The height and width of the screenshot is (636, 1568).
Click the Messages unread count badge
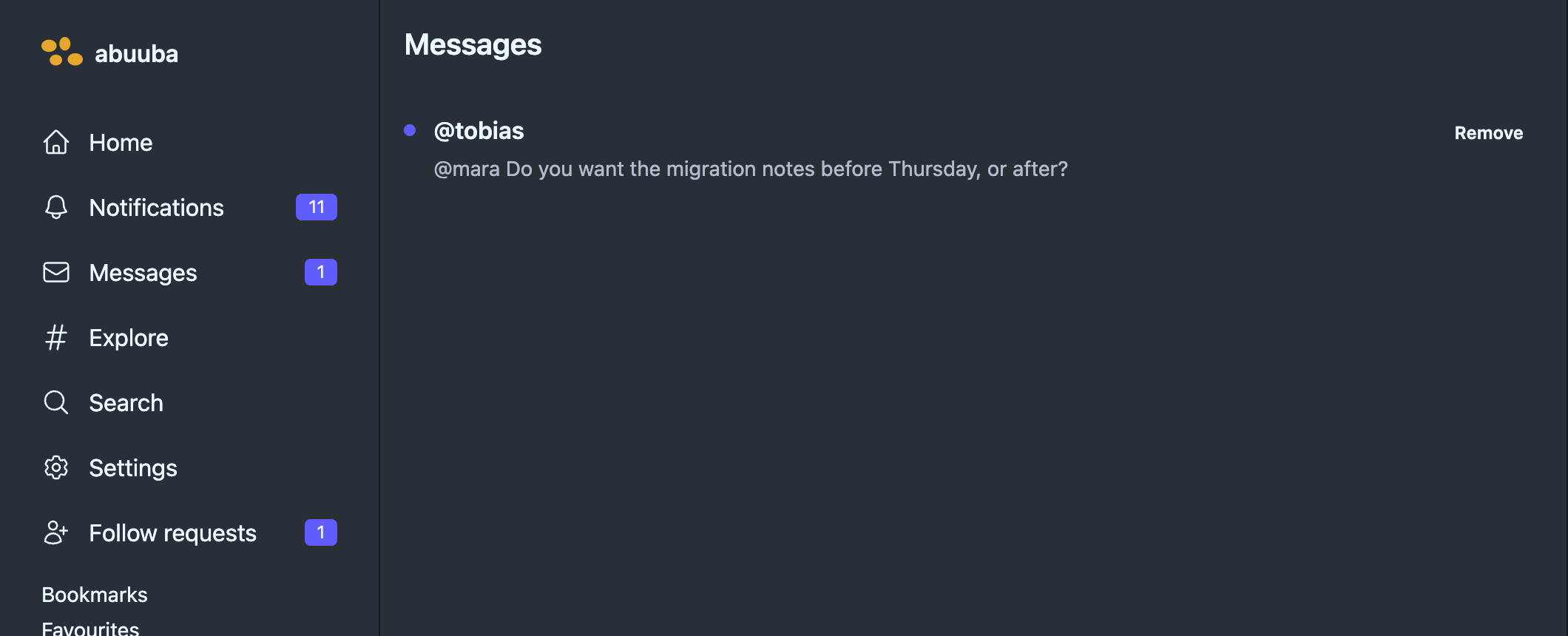321,272
